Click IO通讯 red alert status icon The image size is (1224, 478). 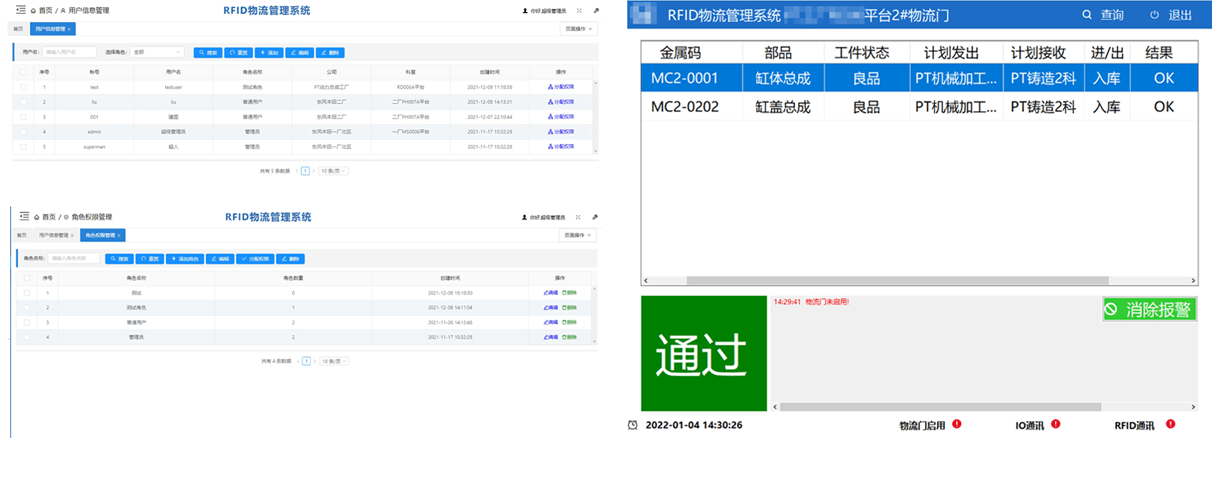[x=1056, y=424]
